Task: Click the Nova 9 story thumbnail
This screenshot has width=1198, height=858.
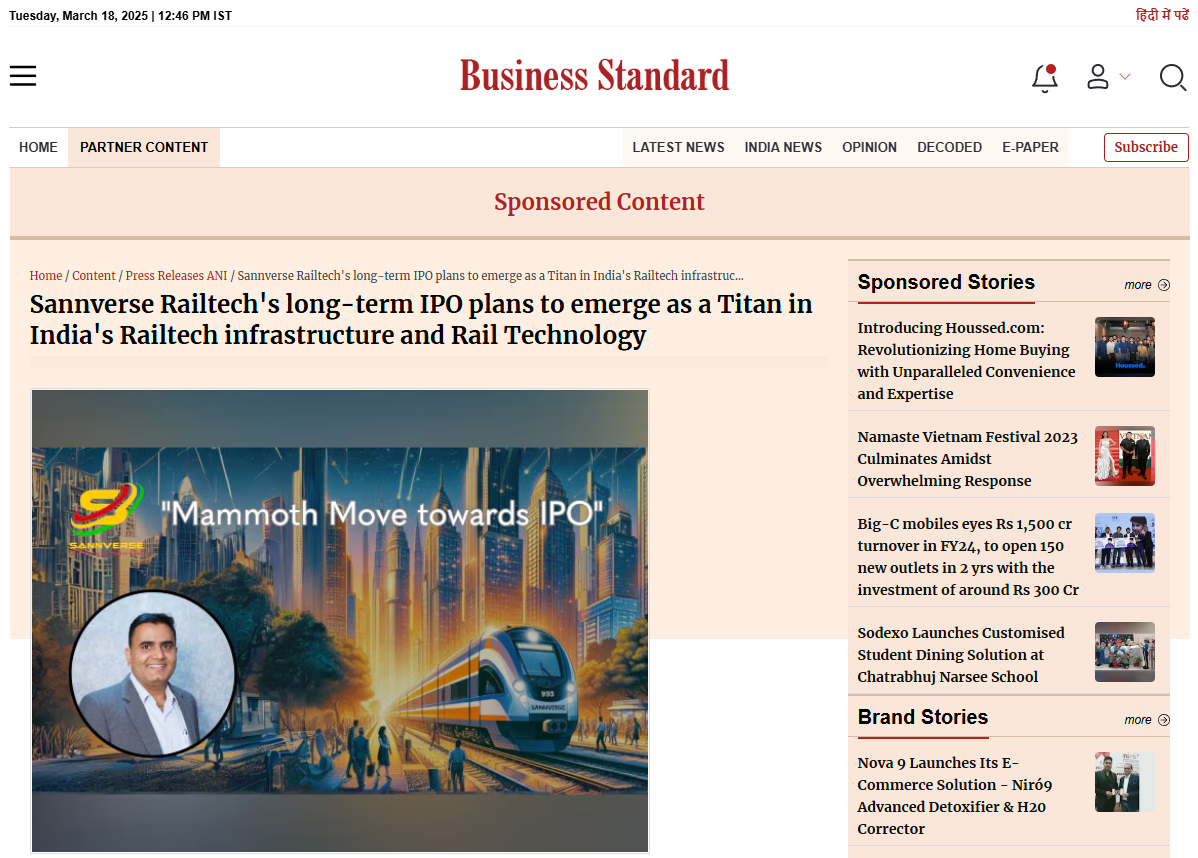Action: [1125, 782]
